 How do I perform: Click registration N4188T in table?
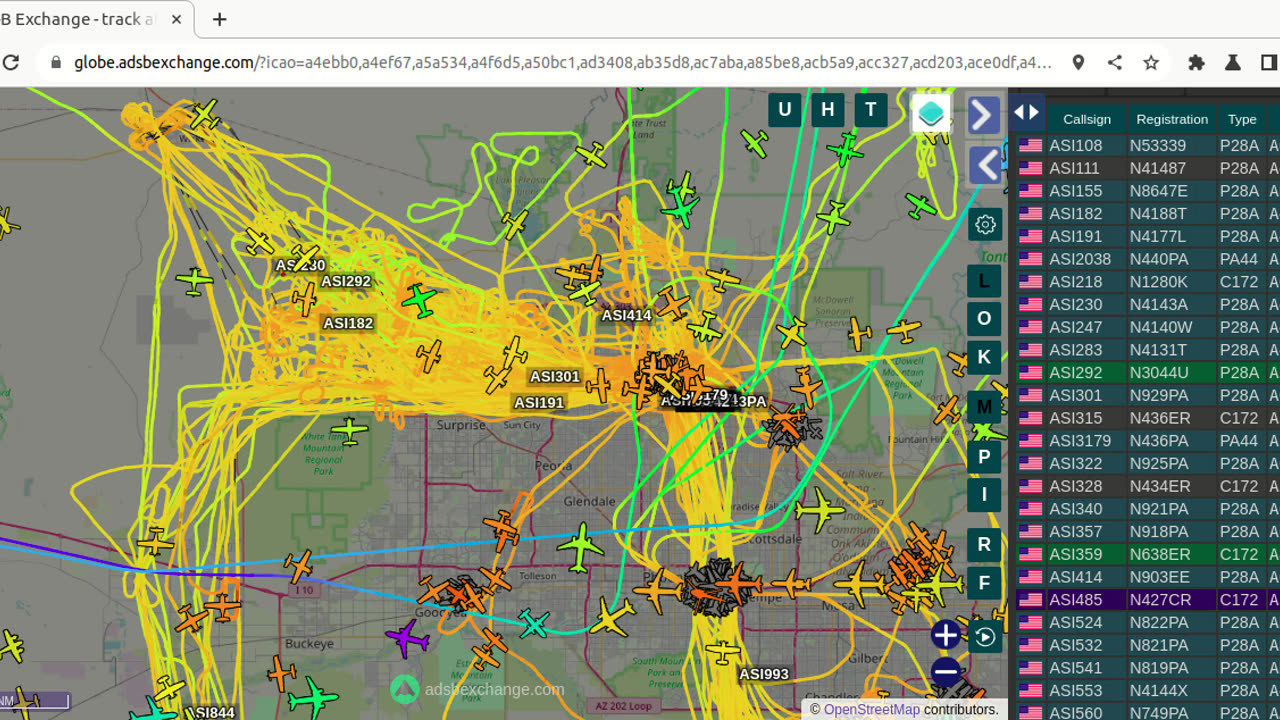coord(1158,213)
